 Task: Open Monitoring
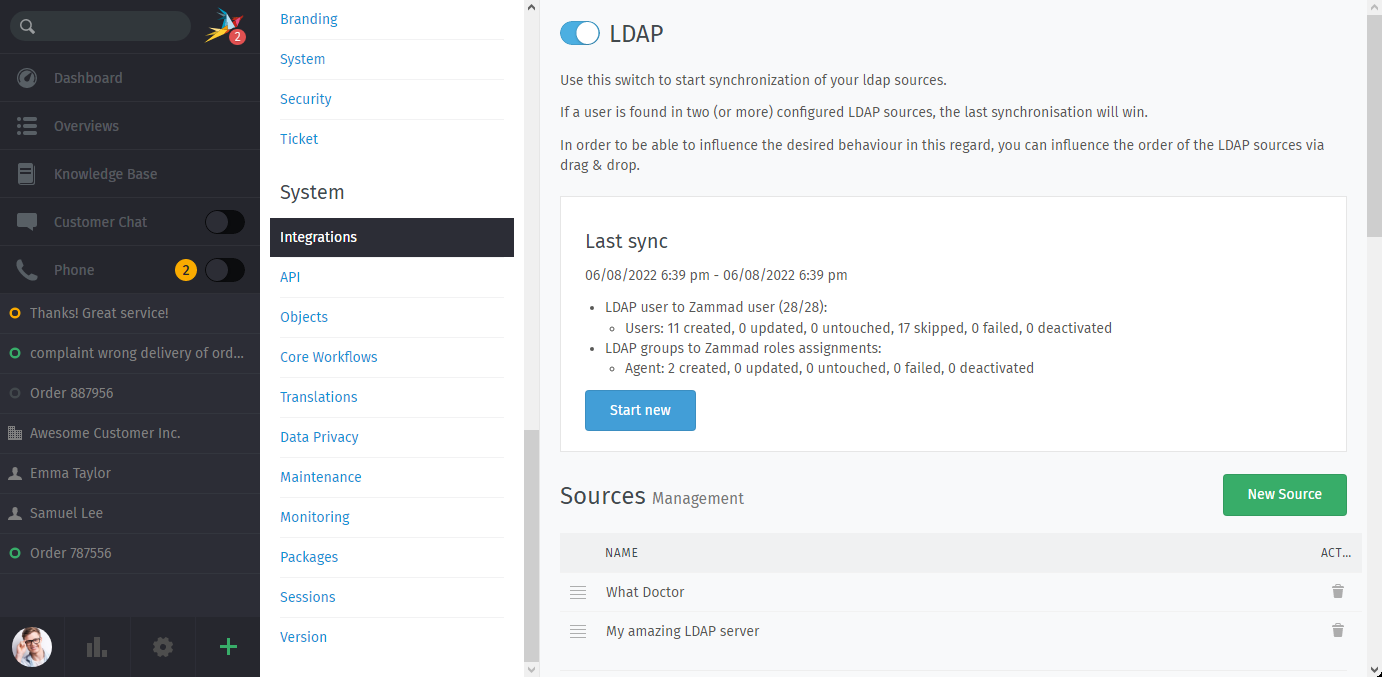(315, 517)
